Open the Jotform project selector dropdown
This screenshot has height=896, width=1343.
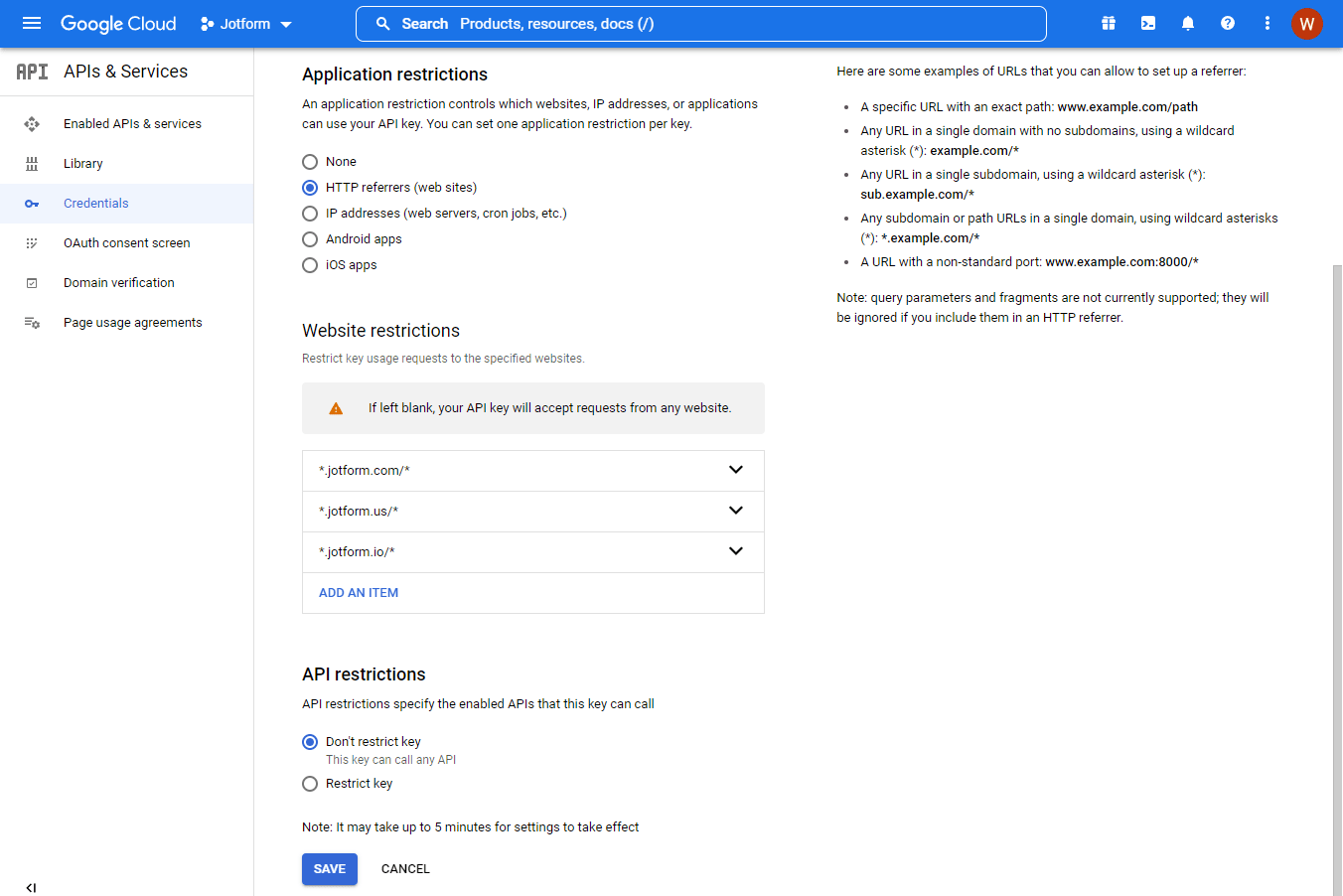[245, 24]
